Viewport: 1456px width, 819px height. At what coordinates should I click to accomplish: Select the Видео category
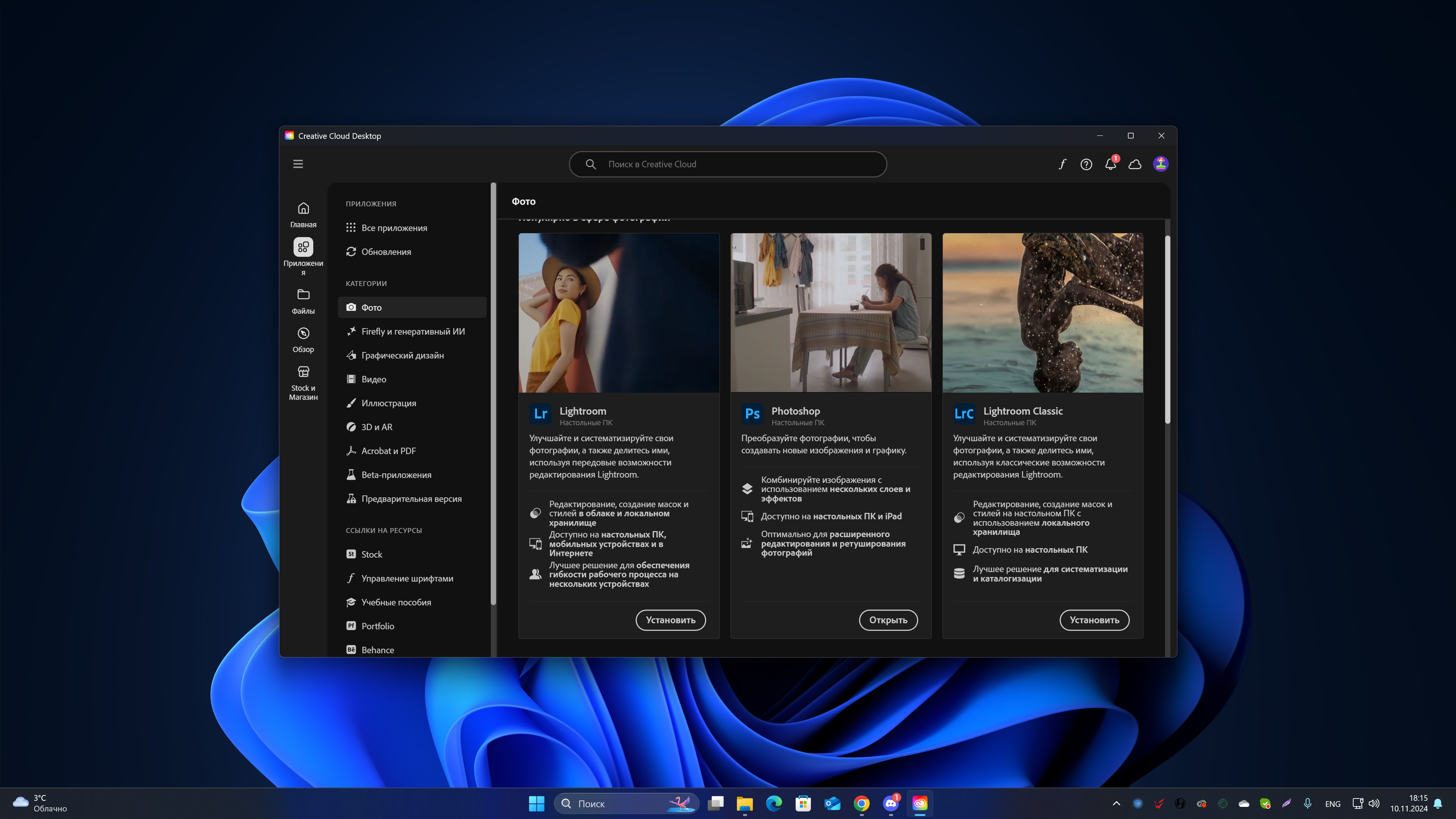412,379
